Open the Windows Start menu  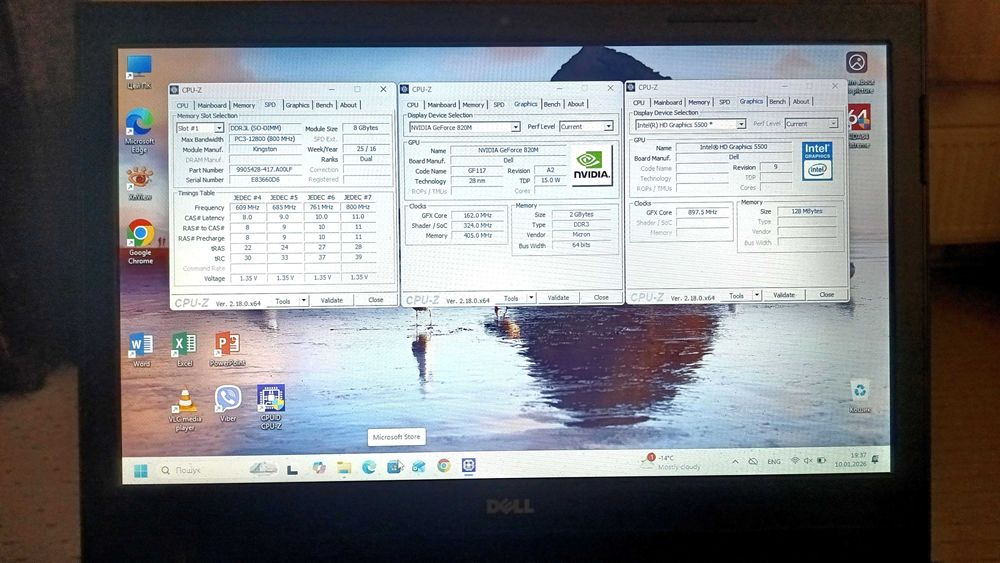tap(141, 471)
